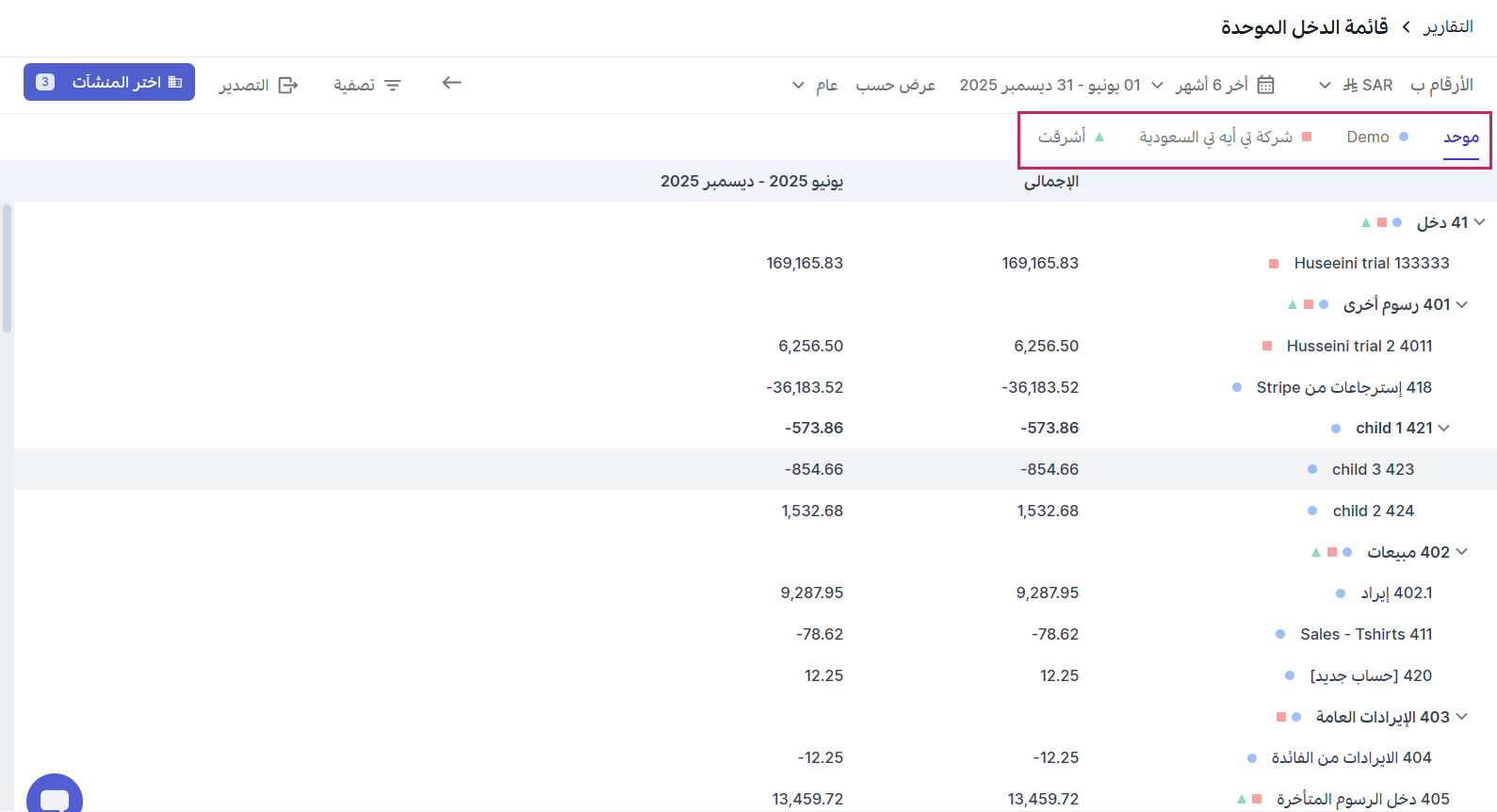This screenshot has width=1497, height=812.
Task: Click the الأرقام ب label
Action: point(1442,85)
